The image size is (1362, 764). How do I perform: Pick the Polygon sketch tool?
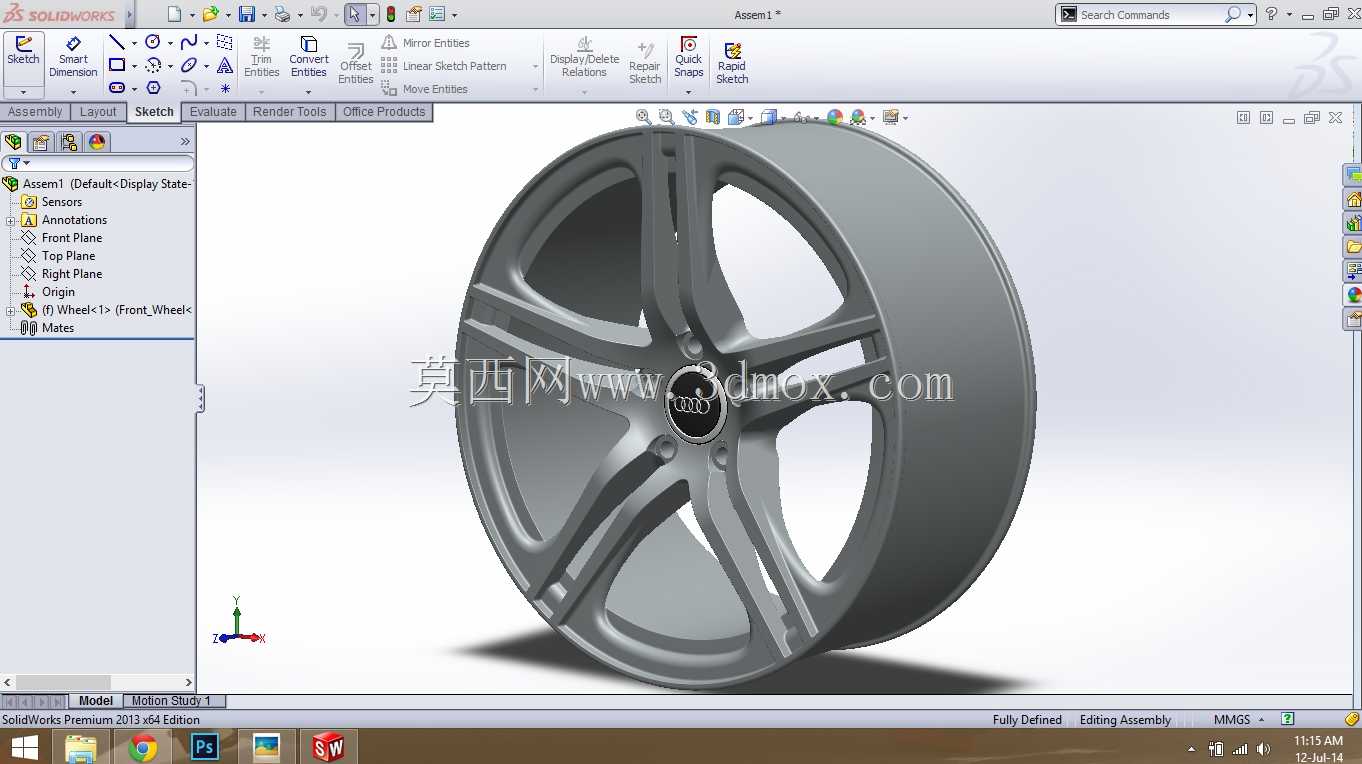pyautogui.click(x=153, y=88)
